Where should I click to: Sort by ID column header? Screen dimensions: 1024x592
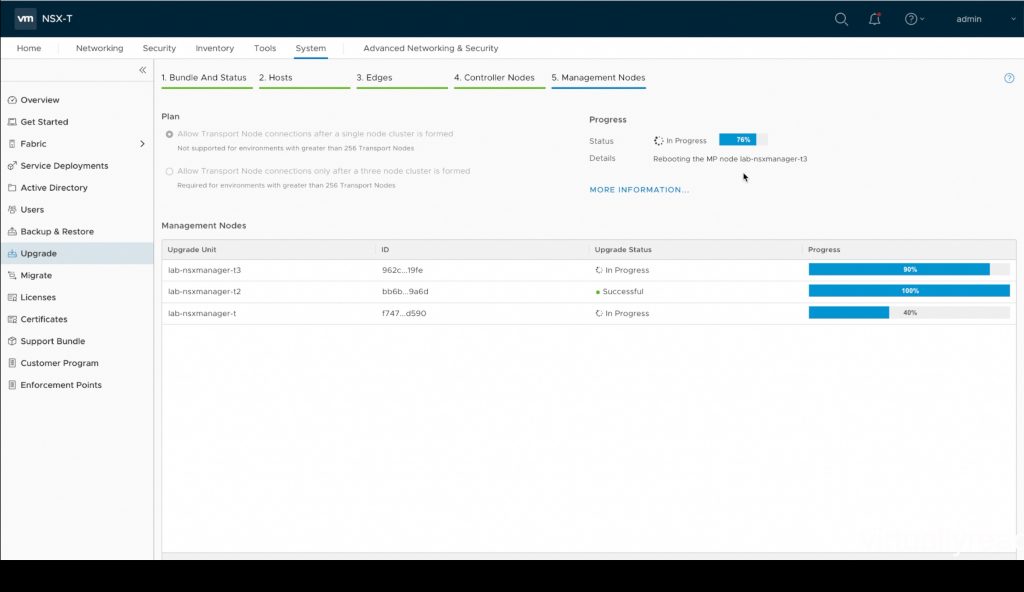pos(385,250)
